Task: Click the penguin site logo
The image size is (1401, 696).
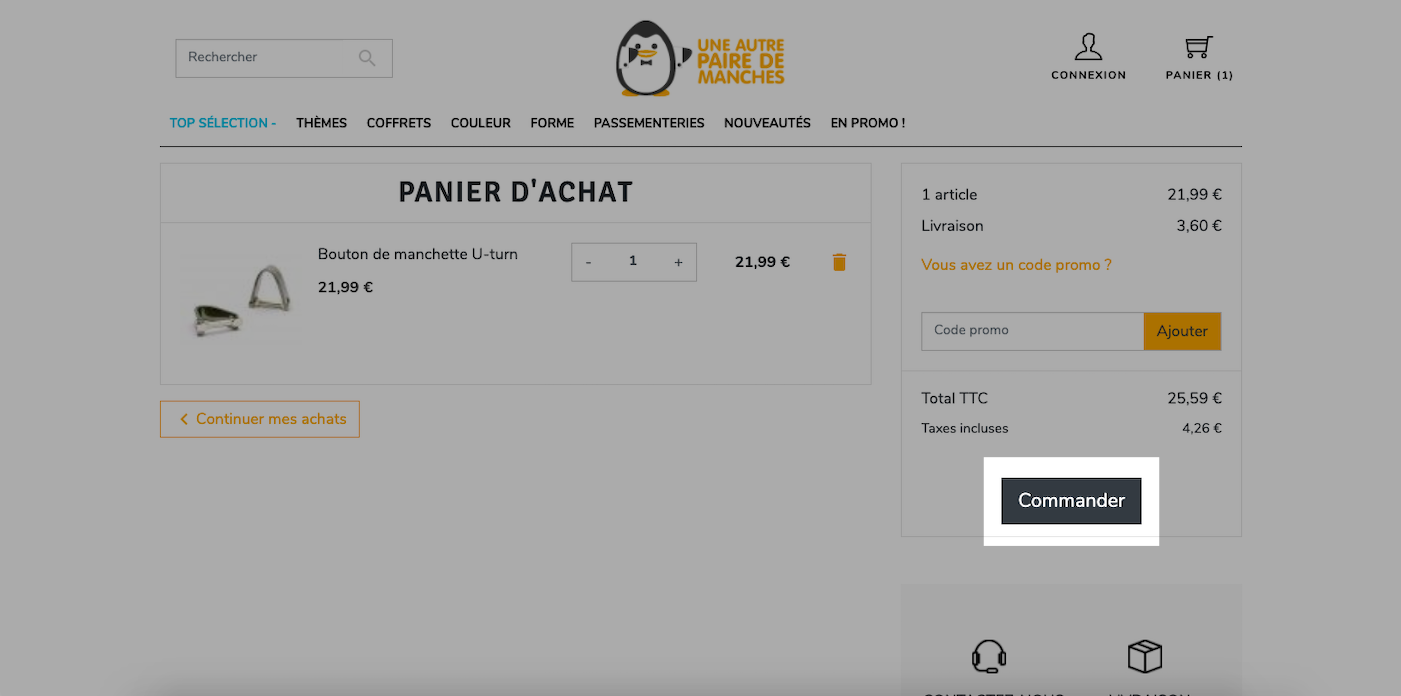Action: point(700,58)
